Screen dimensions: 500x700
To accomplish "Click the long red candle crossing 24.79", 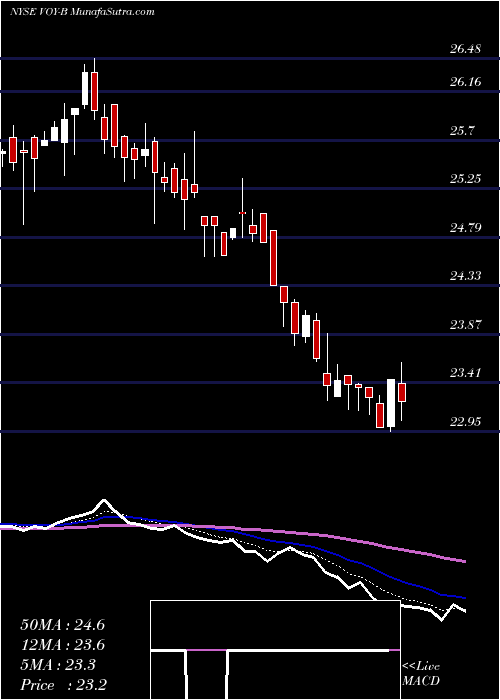I will (273, 258).
